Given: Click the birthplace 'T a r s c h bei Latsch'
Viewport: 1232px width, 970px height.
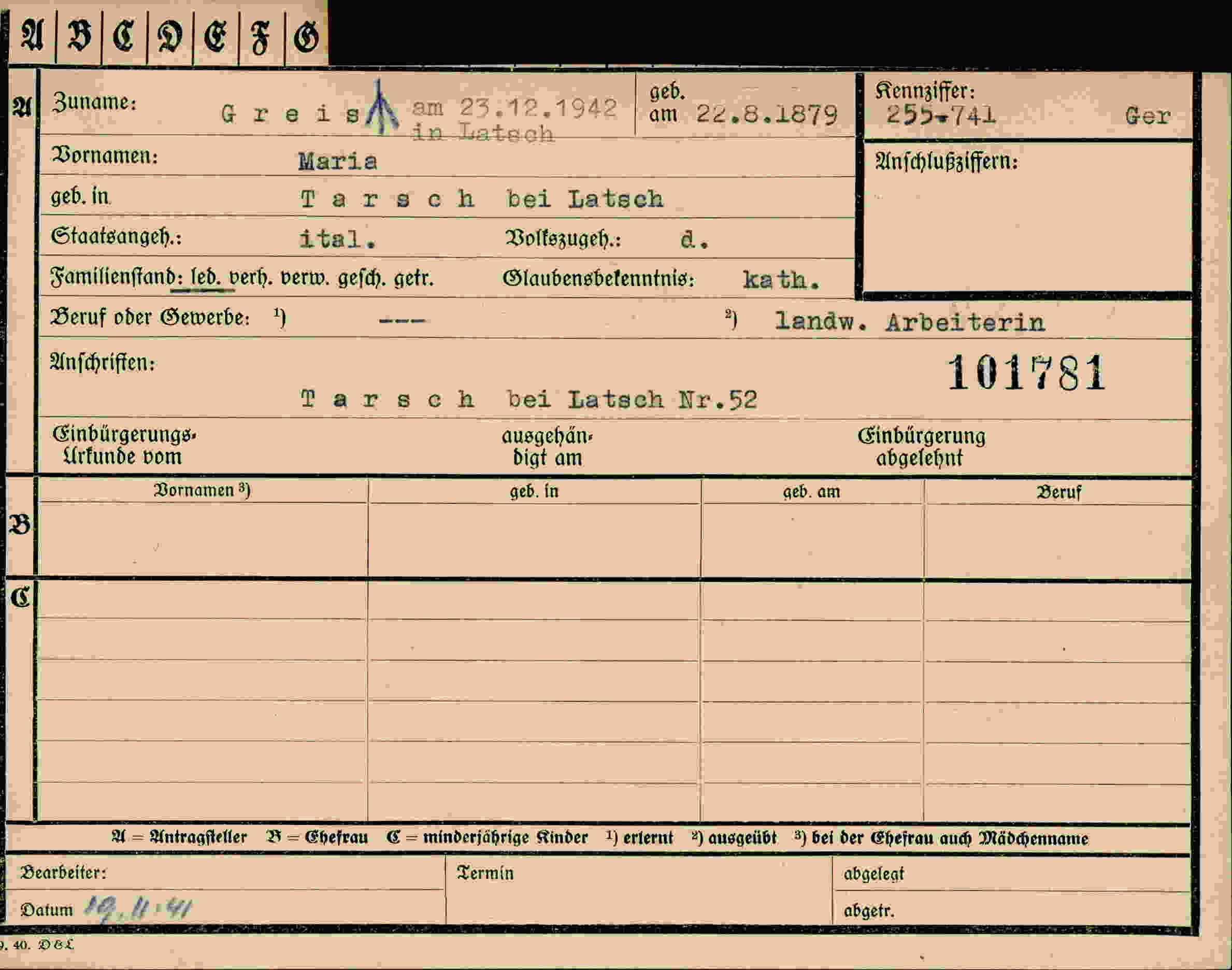Looking at the screenshot, I should (x=482, y=199).
